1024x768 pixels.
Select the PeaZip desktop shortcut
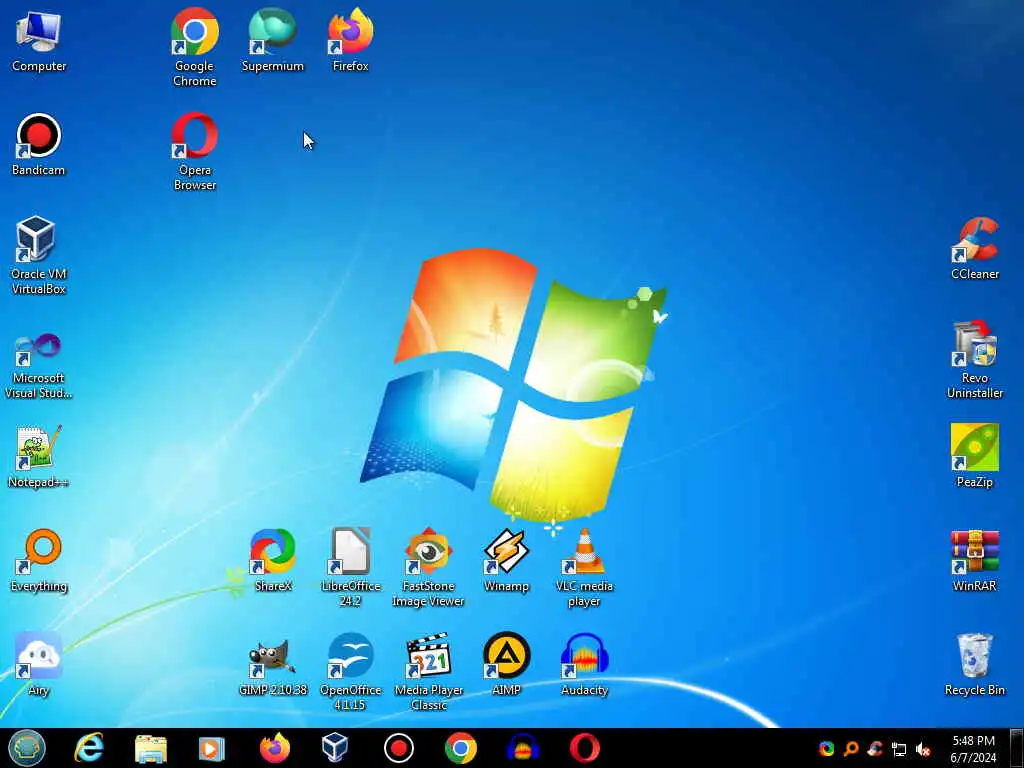click(x=974, y=456)
